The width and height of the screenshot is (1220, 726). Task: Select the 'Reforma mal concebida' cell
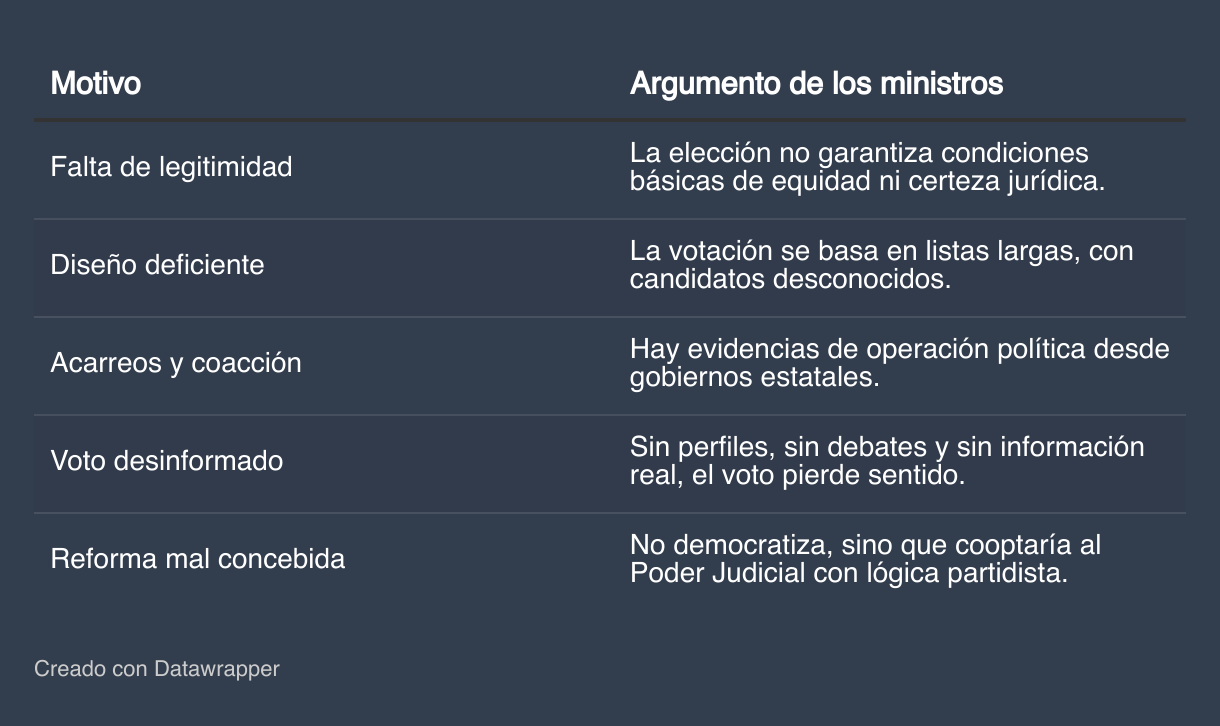click(198, 559)
